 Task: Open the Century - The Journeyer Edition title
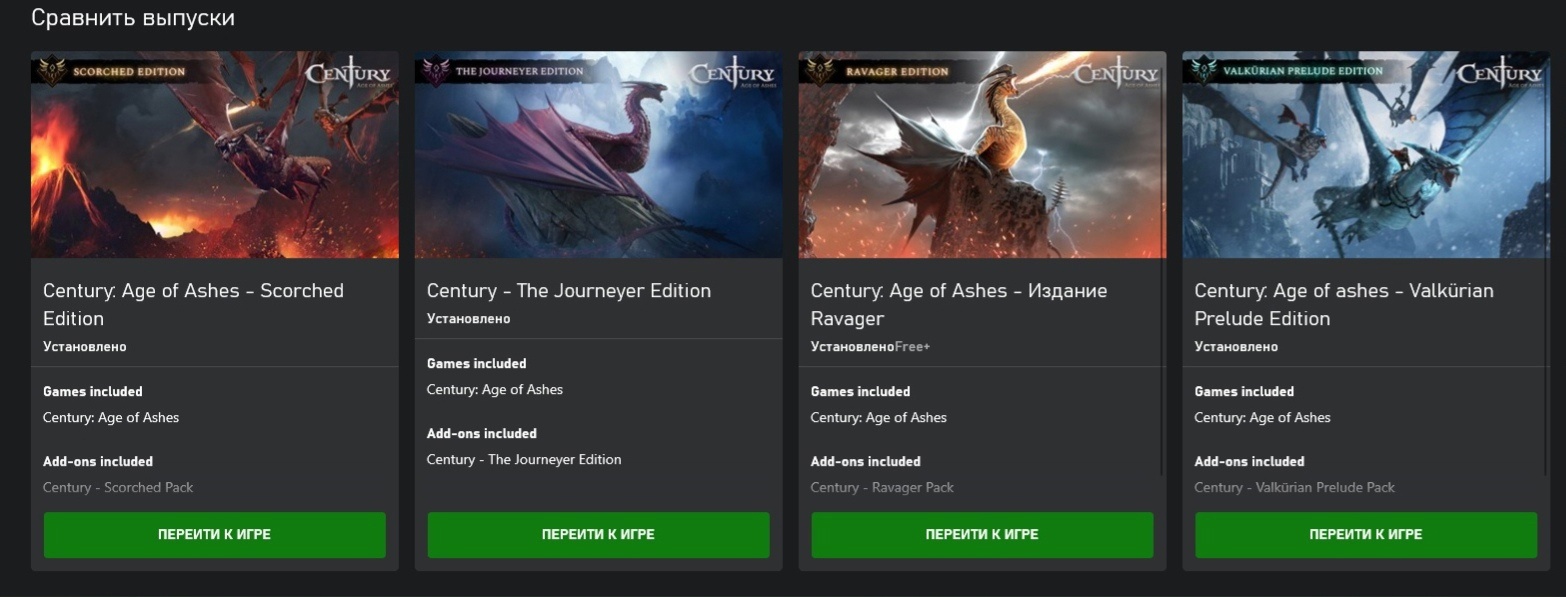point(569,291)
